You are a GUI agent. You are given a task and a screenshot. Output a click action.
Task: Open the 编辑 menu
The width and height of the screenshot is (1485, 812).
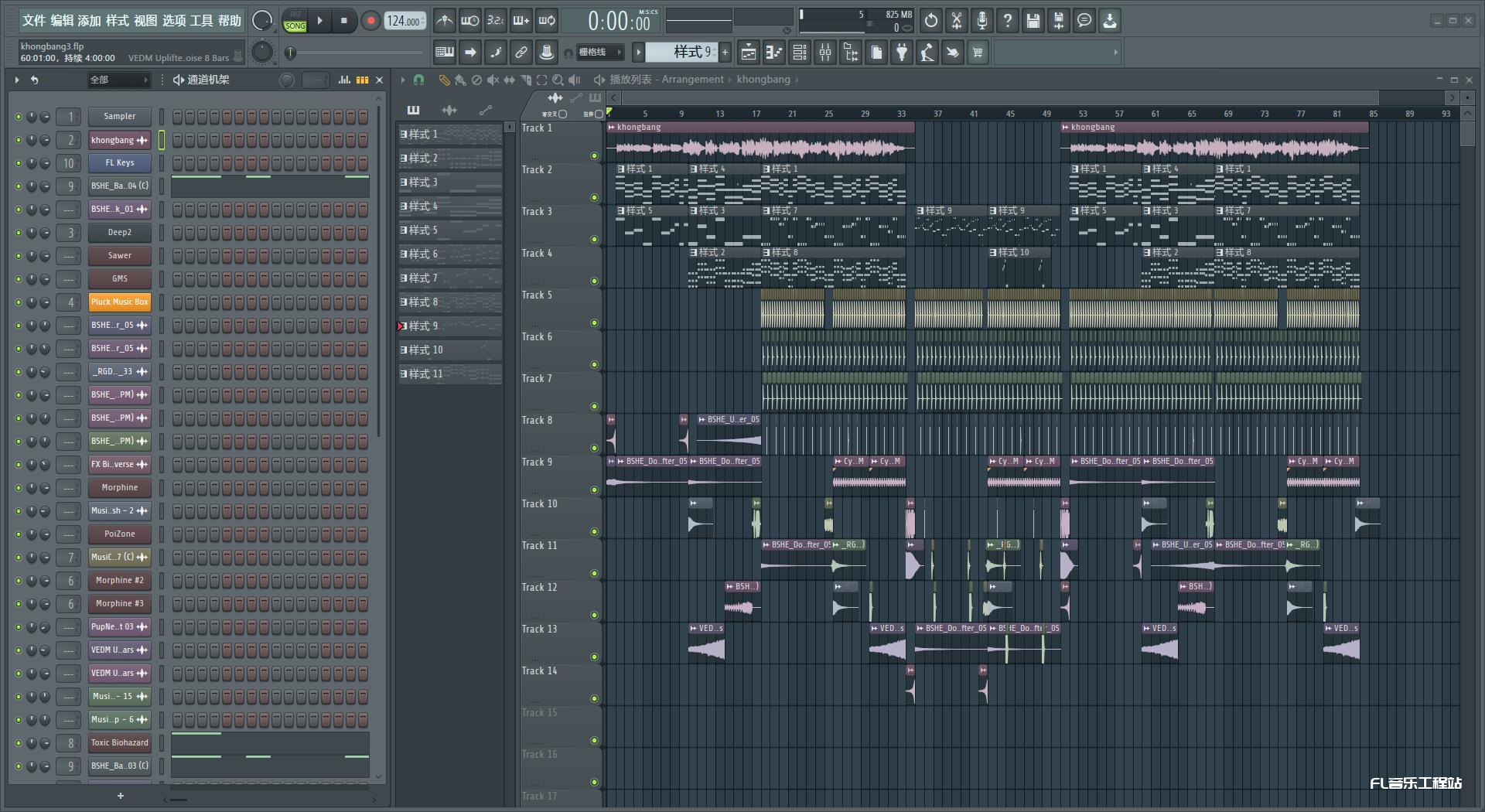(x=62, y=21)
